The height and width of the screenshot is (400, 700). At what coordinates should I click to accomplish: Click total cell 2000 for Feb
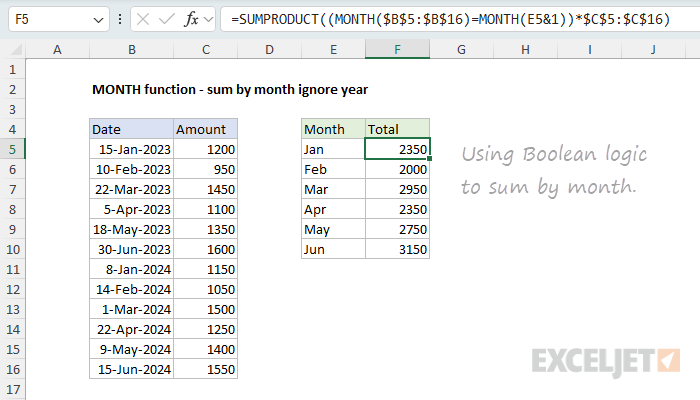click(x=397, y=169)
